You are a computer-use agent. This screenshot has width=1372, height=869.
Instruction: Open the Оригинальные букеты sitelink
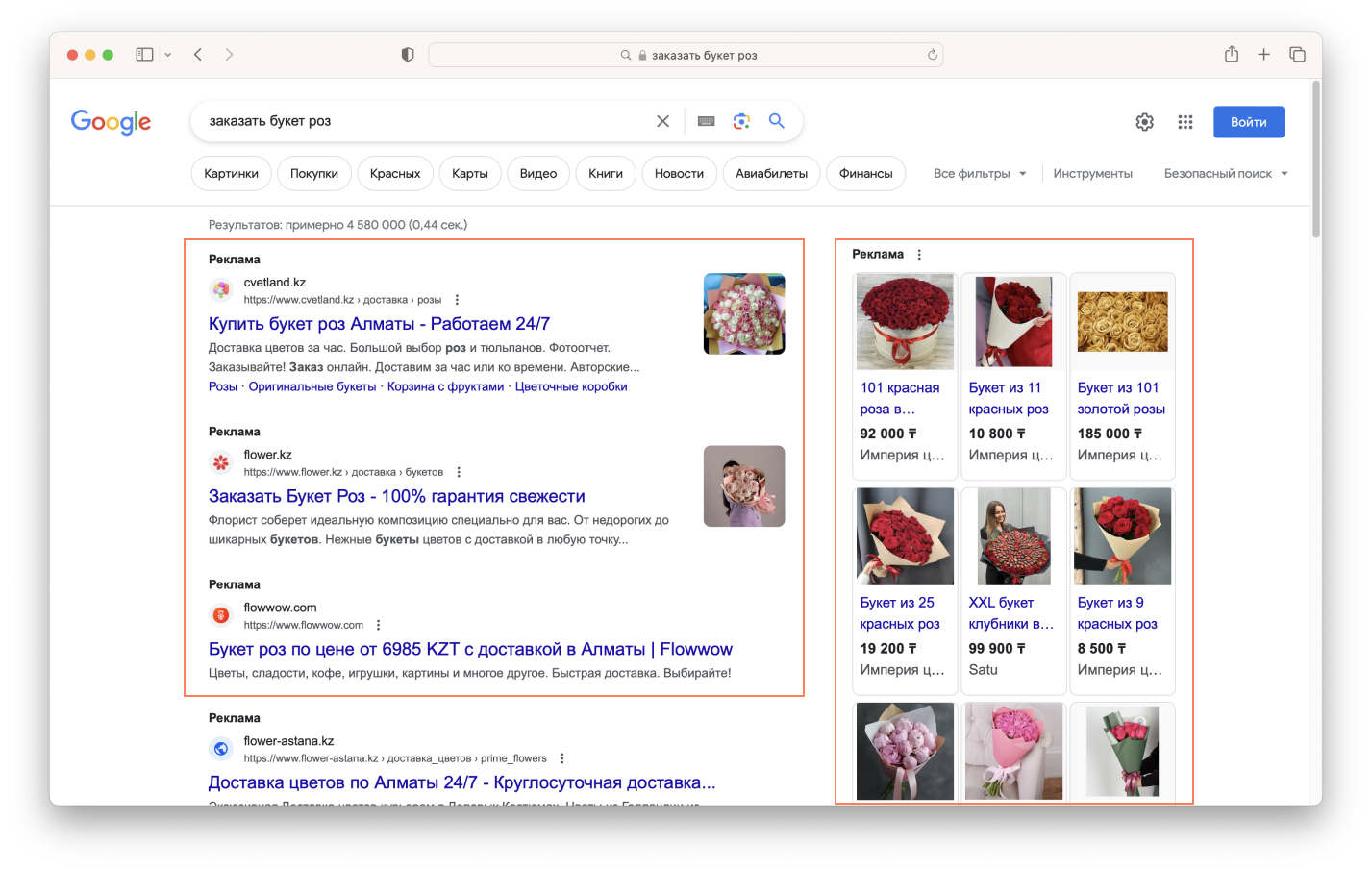pyautogui.click(x=312, y=386)
